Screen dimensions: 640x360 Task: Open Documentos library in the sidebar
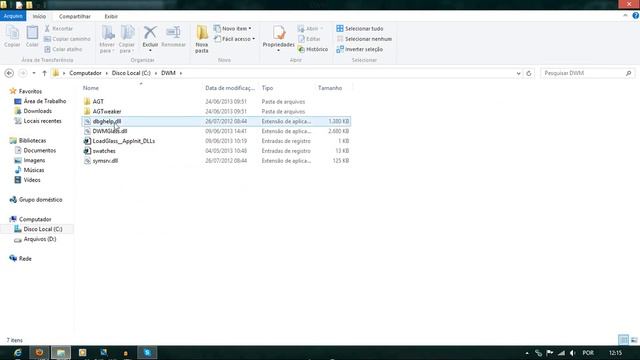40,150
